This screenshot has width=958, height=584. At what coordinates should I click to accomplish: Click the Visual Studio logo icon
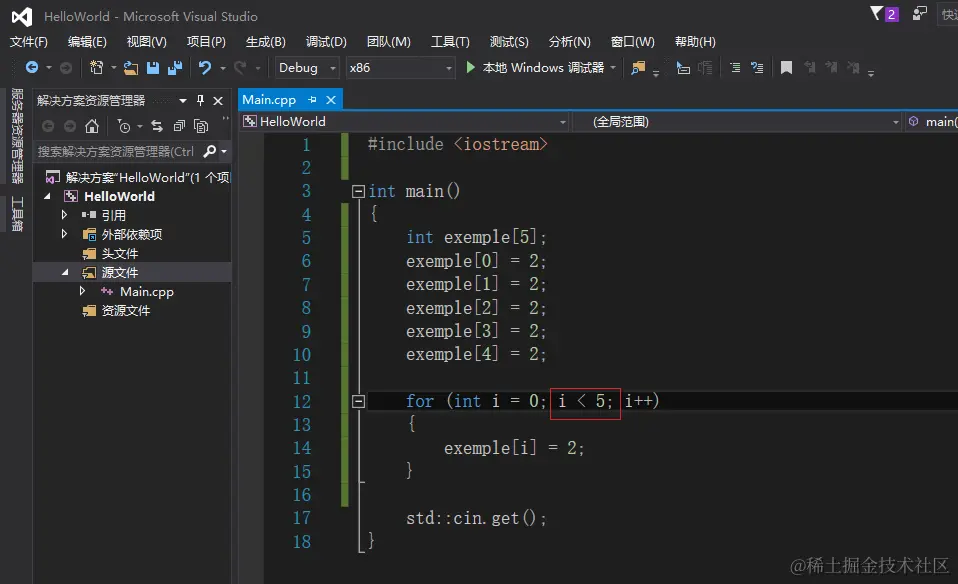22,16
